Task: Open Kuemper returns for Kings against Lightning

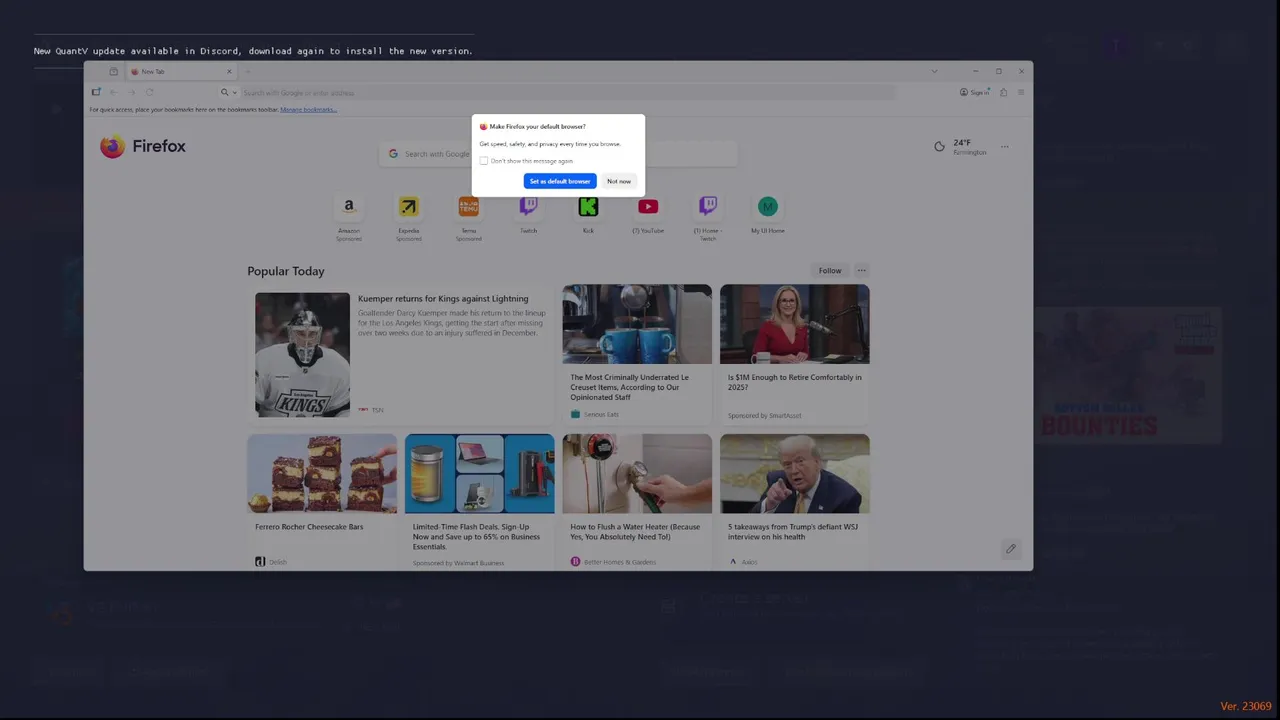Action: coord(443,298)
